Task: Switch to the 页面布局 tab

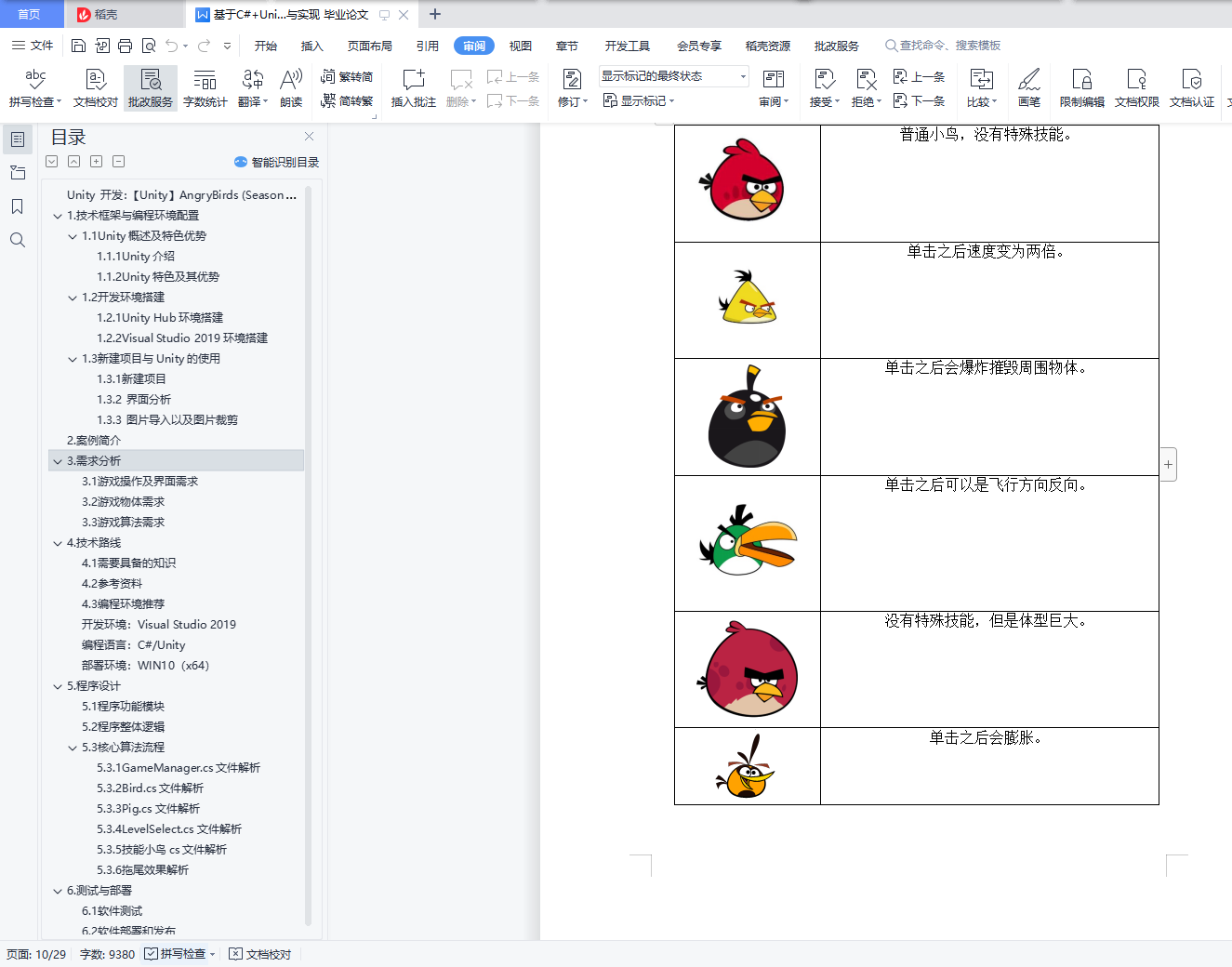Action: 370,46
